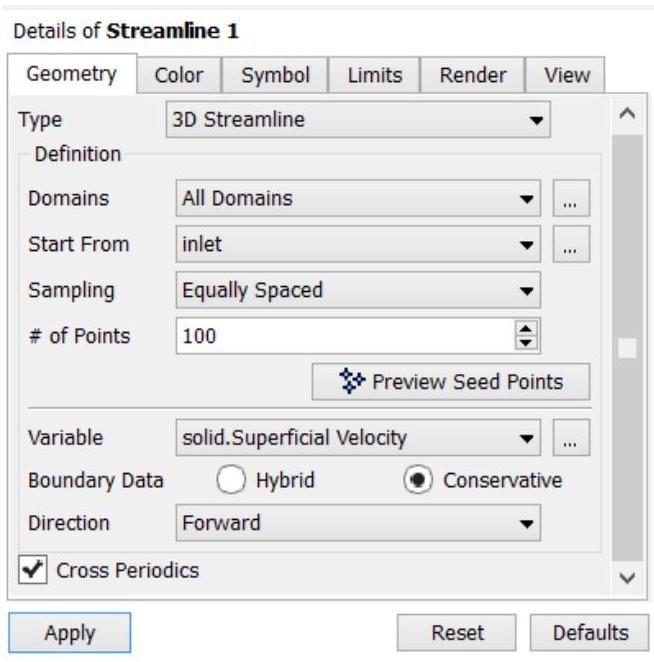Click the scrollbar down arrow
Image resolution: width=654 pixels, height=662 pixels.
[x=627, y=578]
